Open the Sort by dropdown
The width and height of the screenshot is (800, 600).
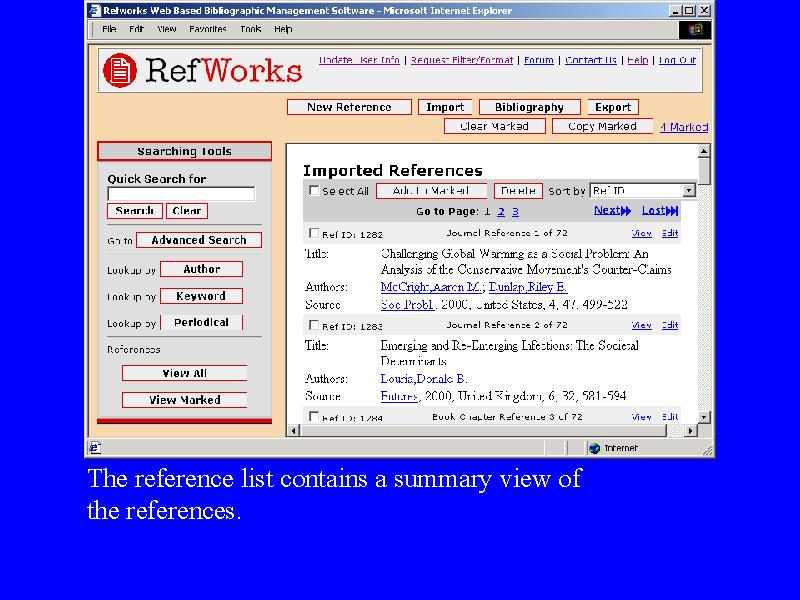(x=643, y=190)
